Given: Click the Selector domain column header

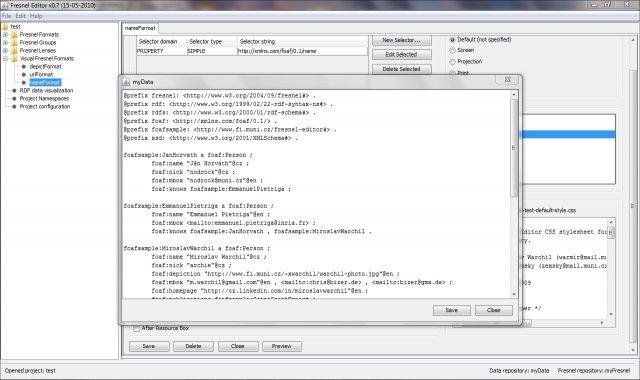Looking at the screenshot, I should pyautogui.click(x=161, y=42).
